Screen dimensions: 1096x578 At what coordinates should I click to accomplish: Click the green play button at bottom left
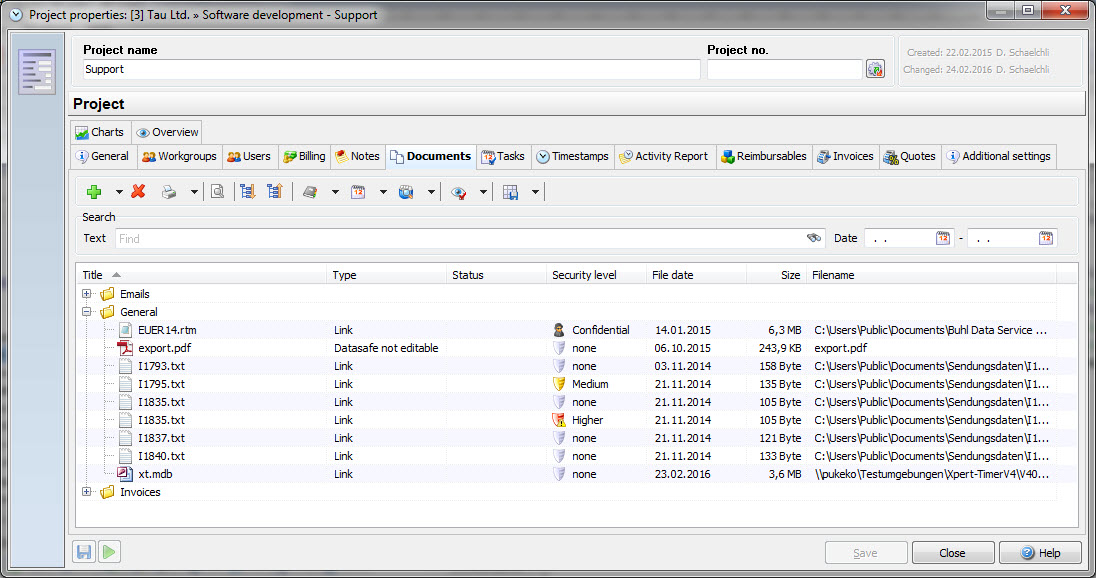coord(109,552)
